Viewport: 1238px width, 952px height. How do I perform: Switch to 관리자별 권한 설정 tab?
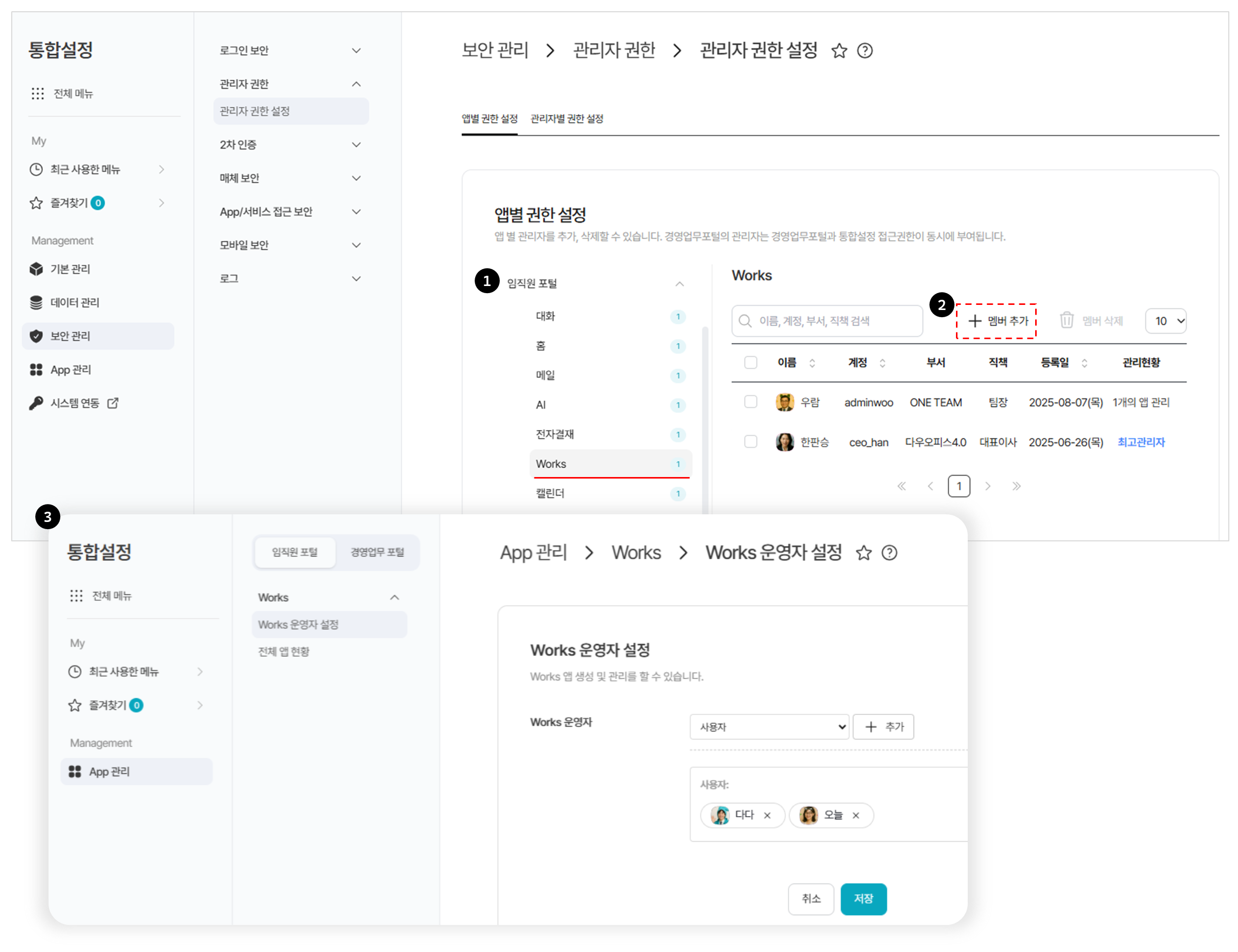click(x=566, y=119)
